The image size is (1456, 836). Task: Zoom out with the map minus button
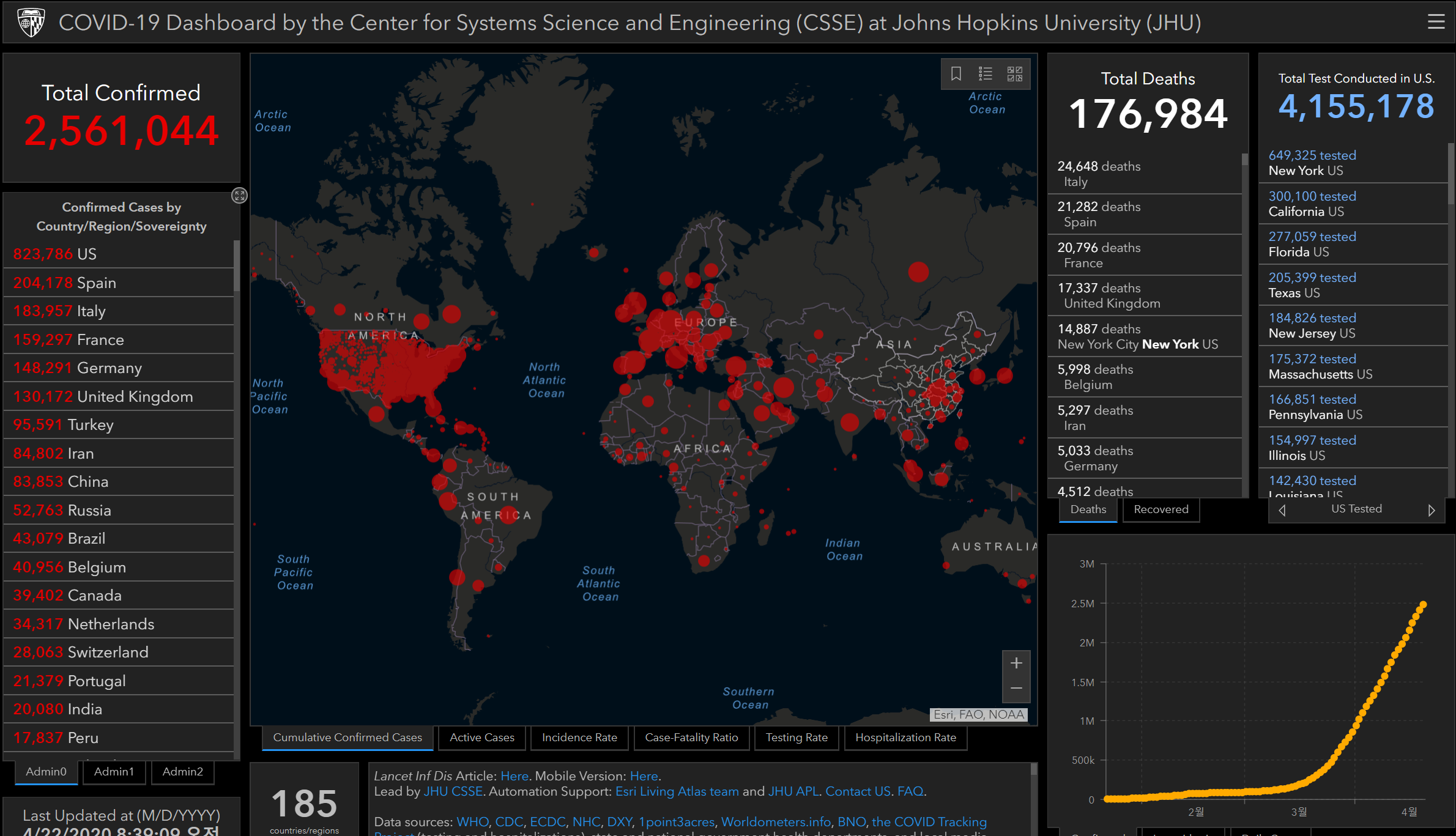point(1016,689)
